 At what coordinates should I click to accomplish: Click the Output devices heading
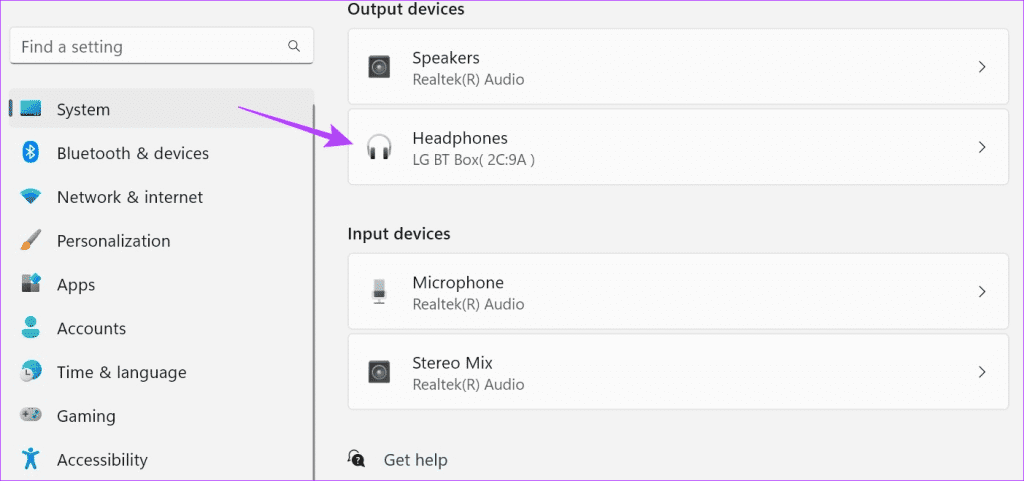(406, 9)
